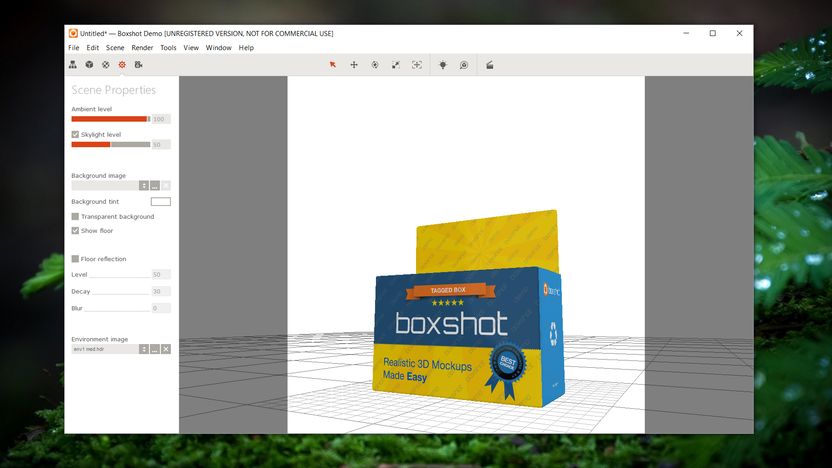Click the env1 med.hdr environment image field
Image resolution: width=832 pixels, height=468 pixels.
pos(105,349)
